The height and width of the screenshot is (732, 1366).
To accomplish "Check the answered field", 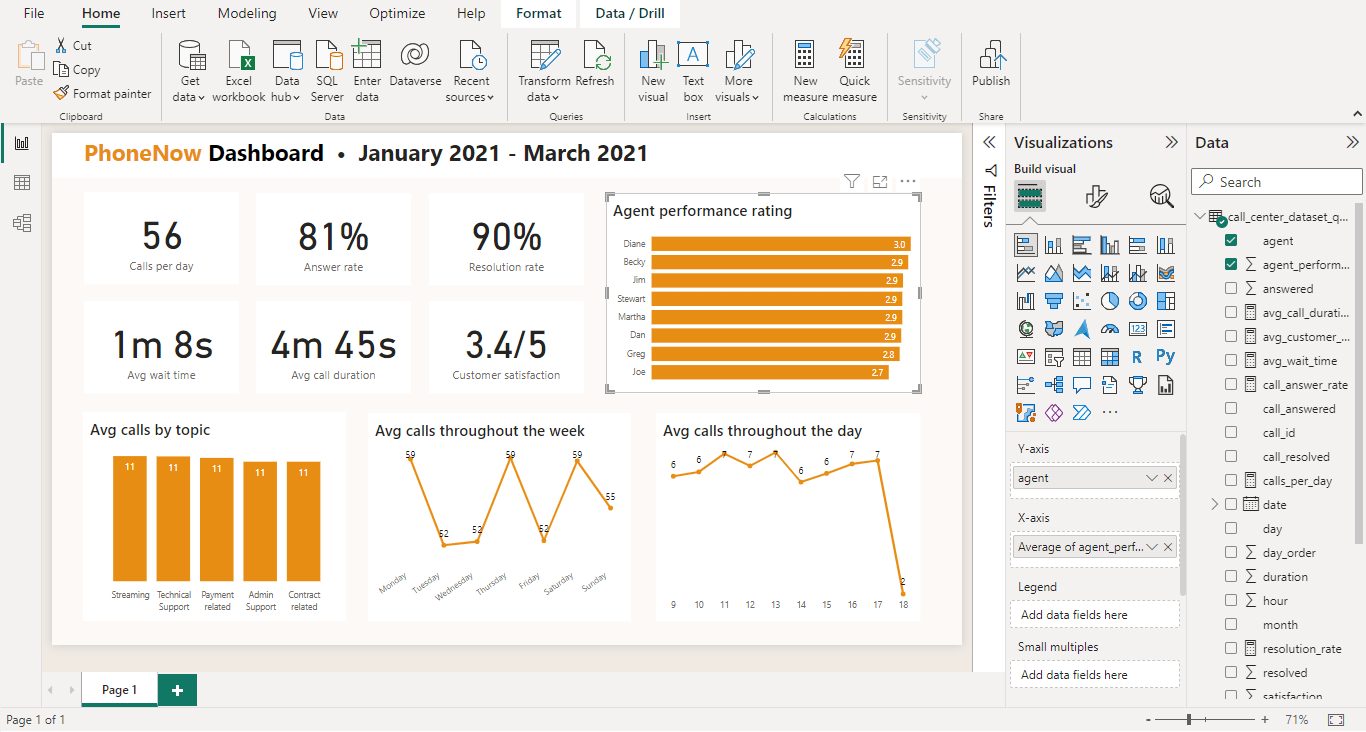I will pos(1231,288).
